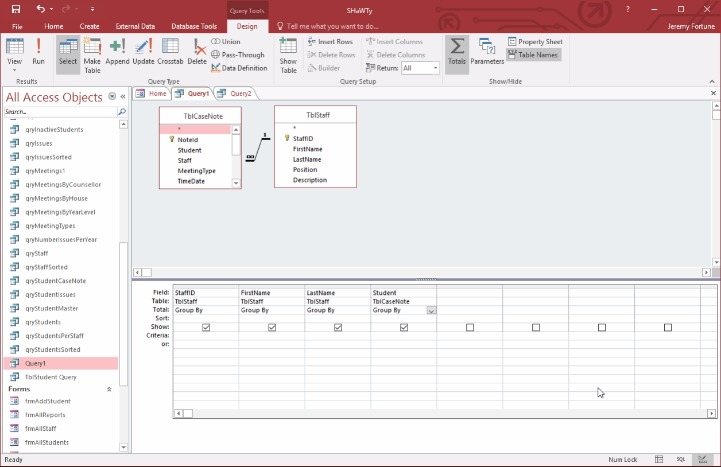Screen dimensions: 721x467
Task: Open the Database Tools ribbon tab
Action: (x=194, y=26)
